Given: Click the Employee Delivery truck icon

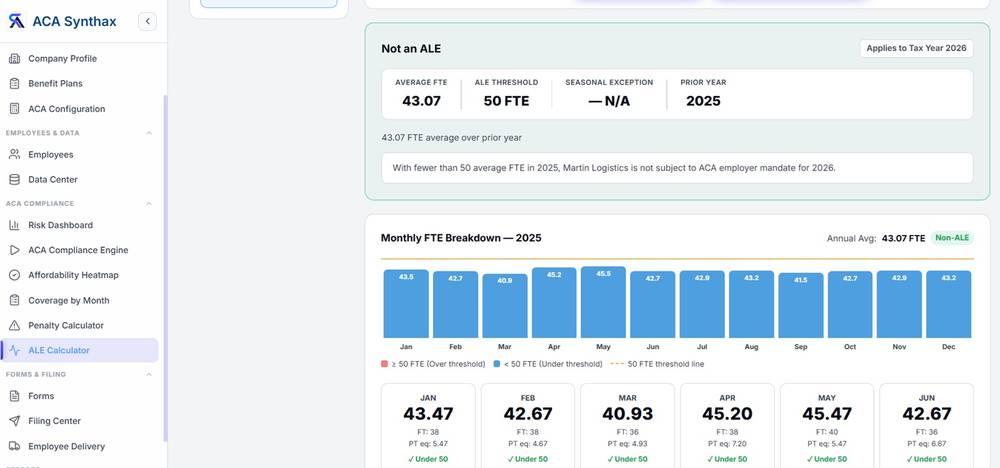Looking at the screenshot, I should [x=14, y=446].
